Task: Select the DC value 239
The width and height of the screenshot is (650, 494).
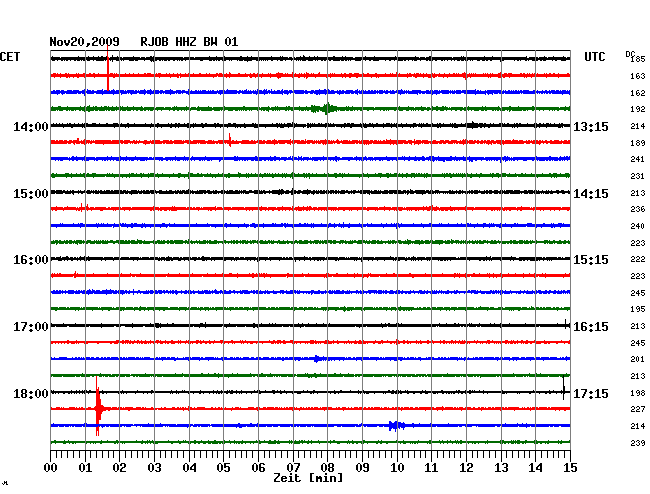Action: pos(638,443)
